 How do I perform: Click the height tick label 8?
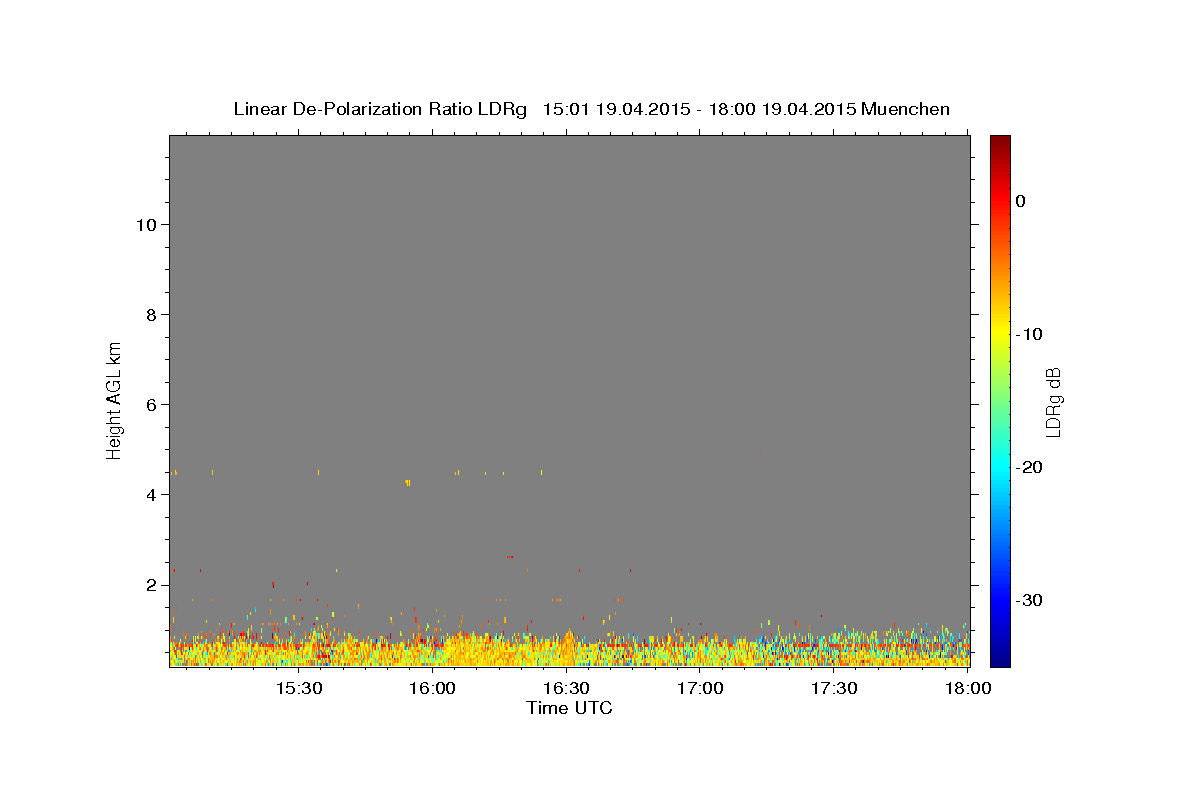pos(149,315)
